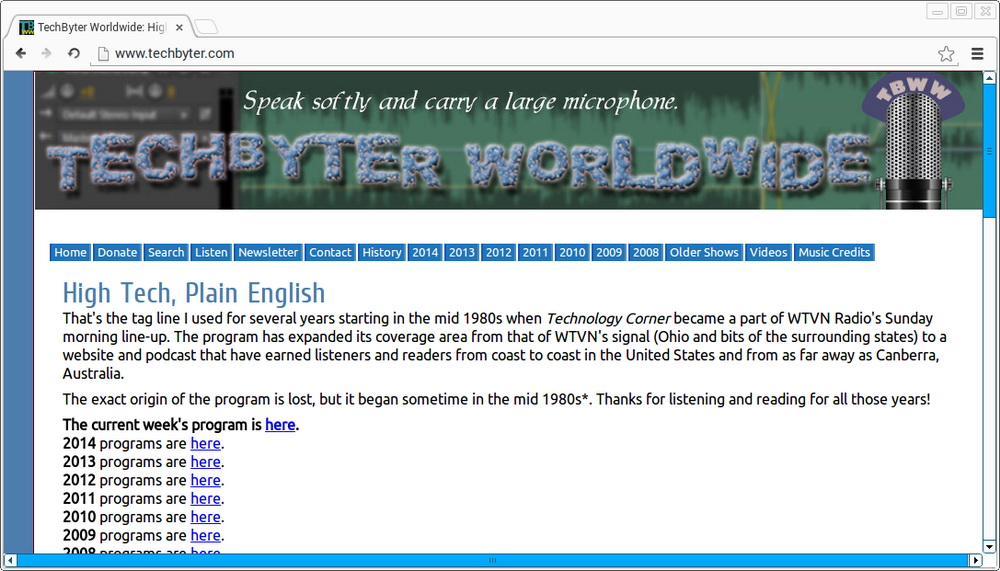Click the browser forward arrow
This screenshot has height=571, width=1000.
pyautogui.click(x=47, y=54)
